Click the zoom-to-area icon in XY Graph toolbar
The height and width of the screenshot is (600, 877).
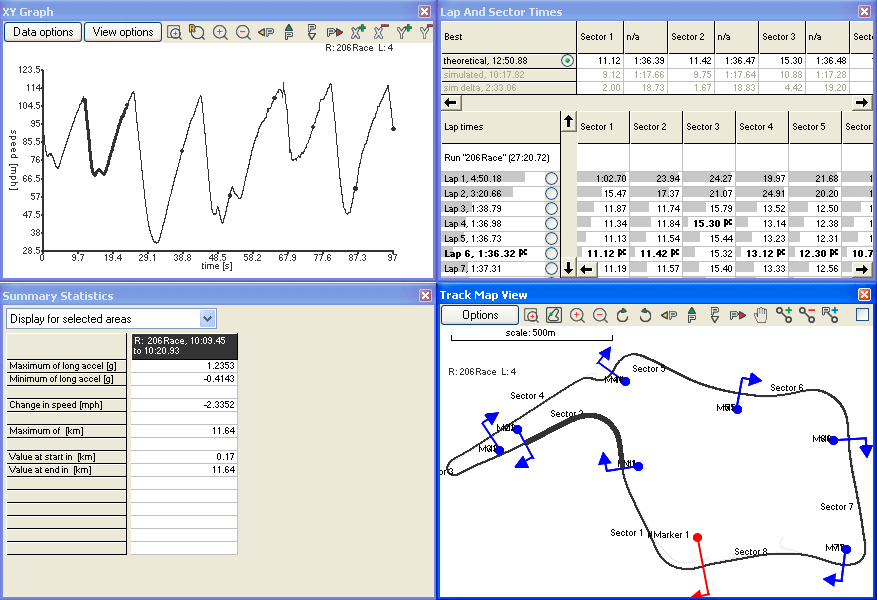point(175,32)
